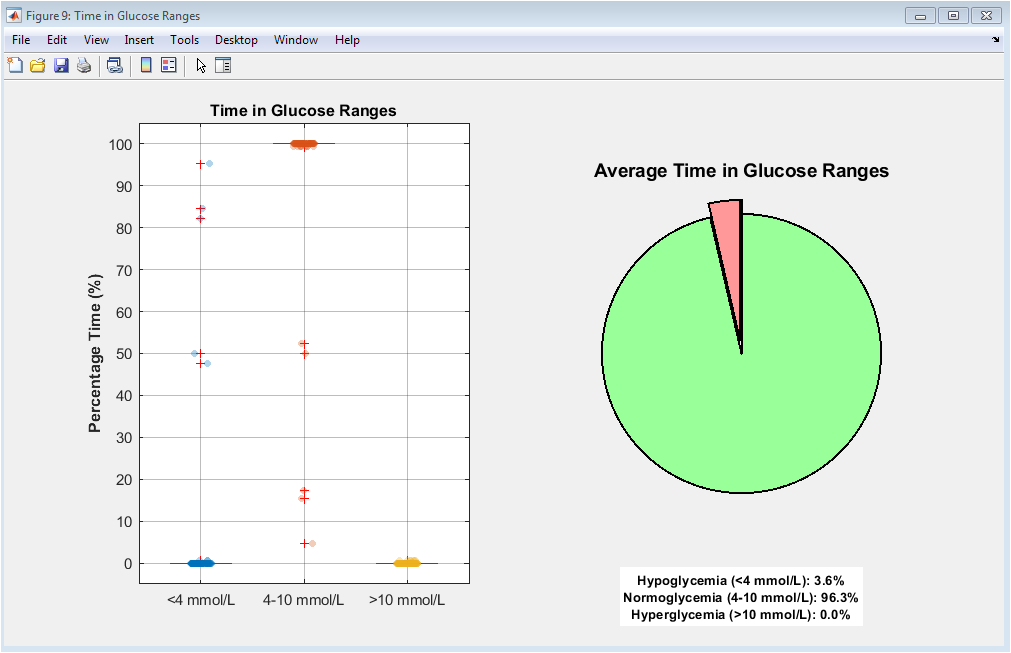Click the New Figure toolbar icon

click(x=15, y=66)
